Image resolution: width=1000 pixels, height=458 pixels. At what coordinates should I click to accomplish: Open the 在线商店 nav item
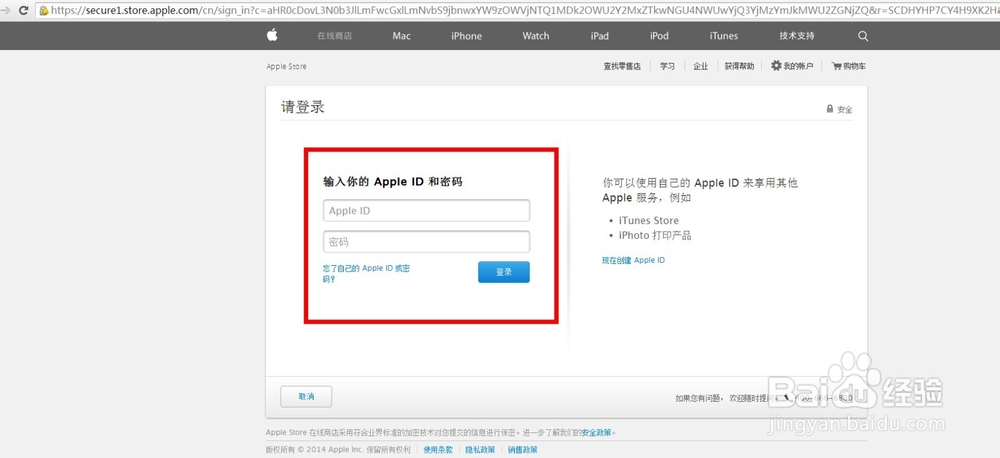click(x=334, y=36)
